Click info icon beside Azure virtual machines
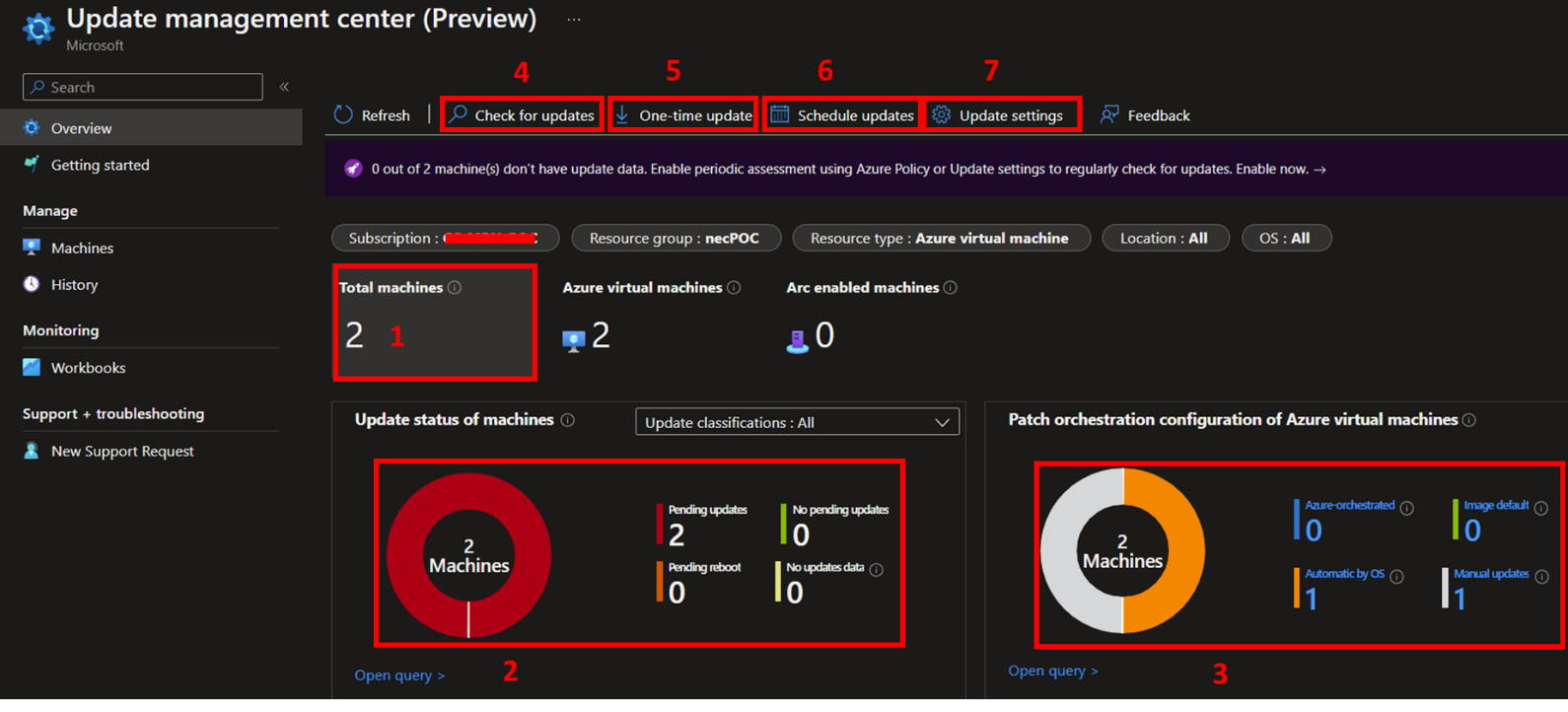This screenshot has height=712, width=1568. point(734,287)
